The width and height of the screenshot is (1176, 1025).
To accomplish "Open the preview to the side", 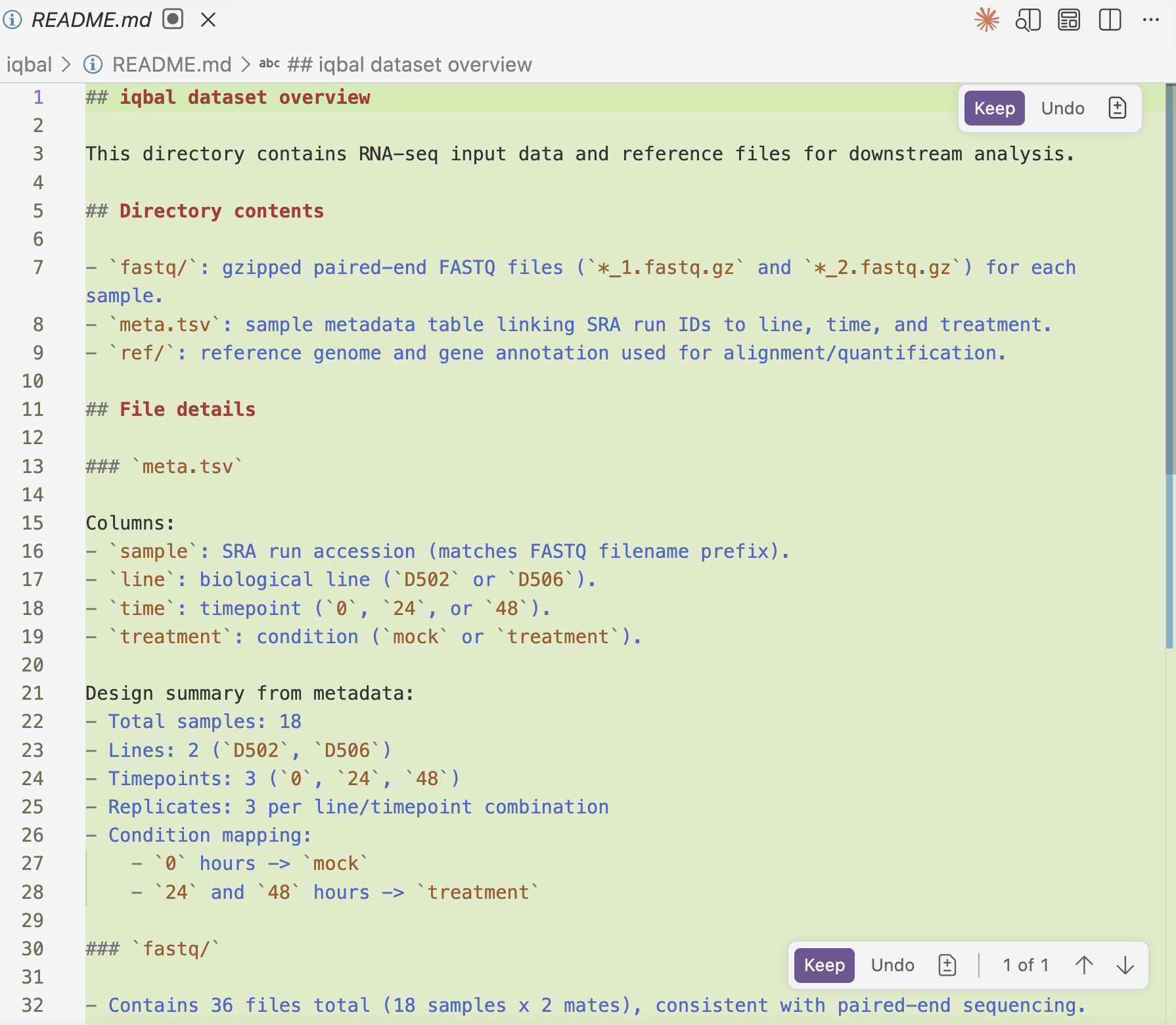I will (1028, 20).
